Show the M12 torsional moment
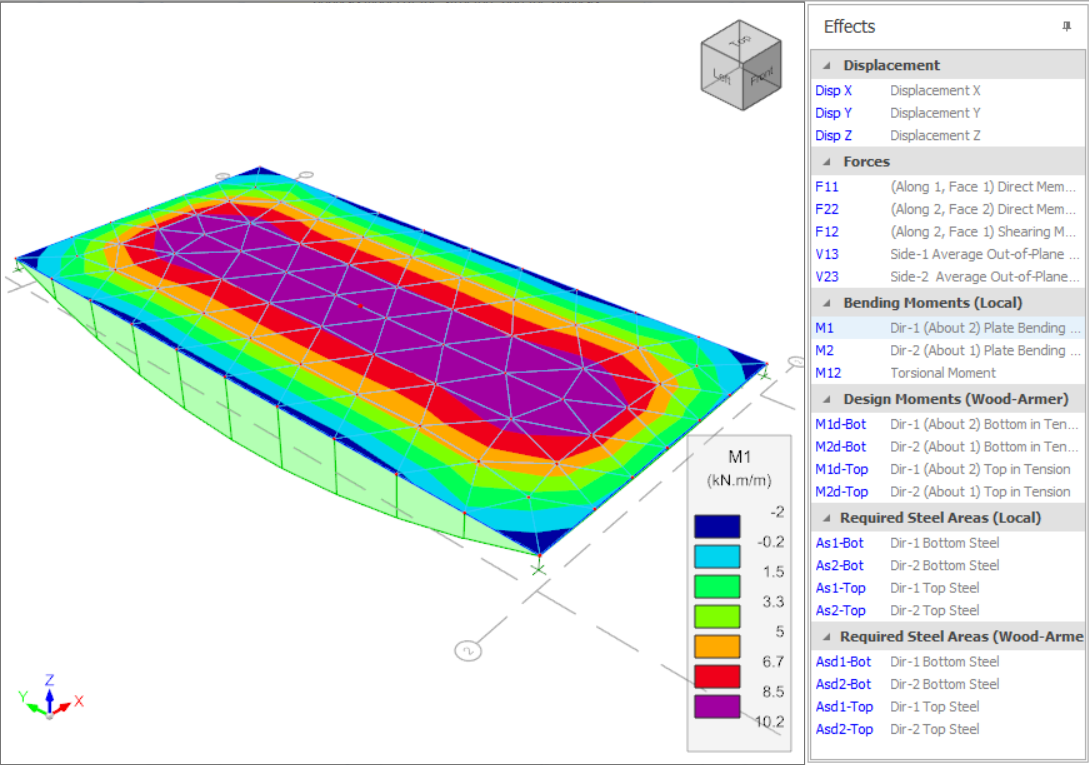 pyautogui.click(x=827, y=373)
